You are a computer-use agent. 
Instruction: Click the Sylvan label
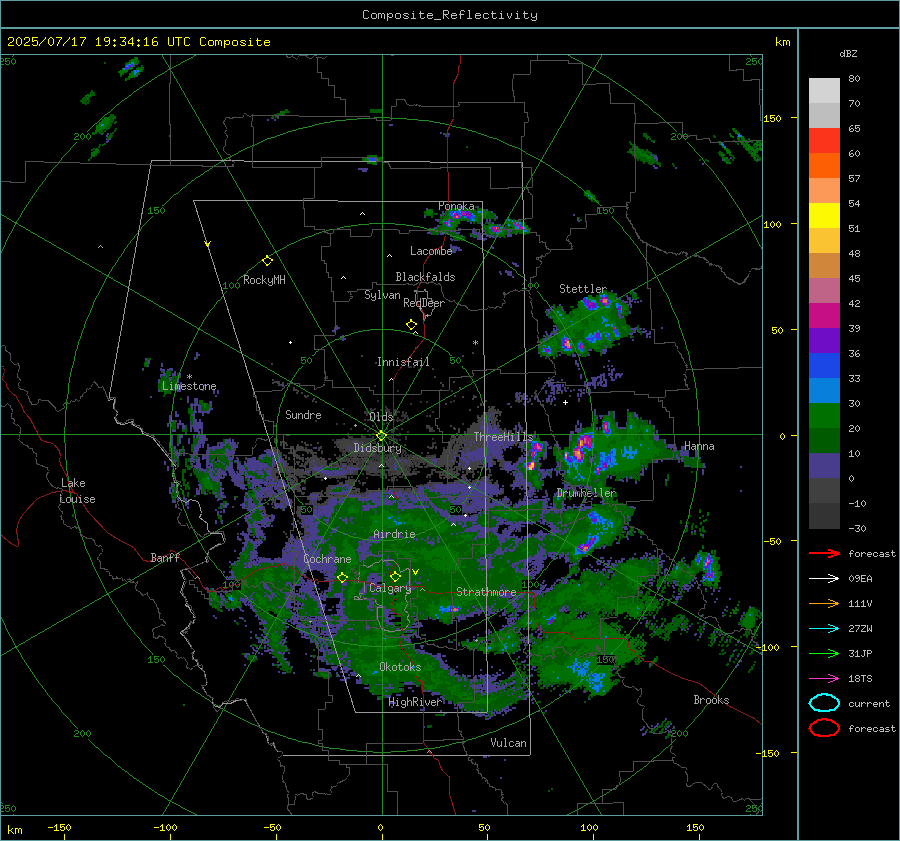pos(382,295)
